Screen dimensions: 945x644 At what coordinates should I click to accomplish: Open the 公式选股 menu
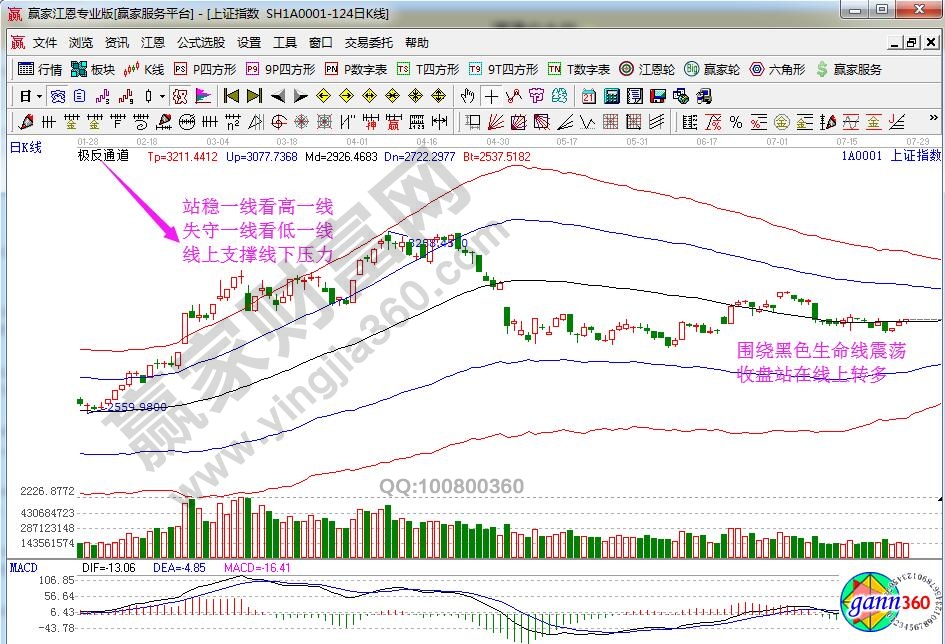[201, 43]
